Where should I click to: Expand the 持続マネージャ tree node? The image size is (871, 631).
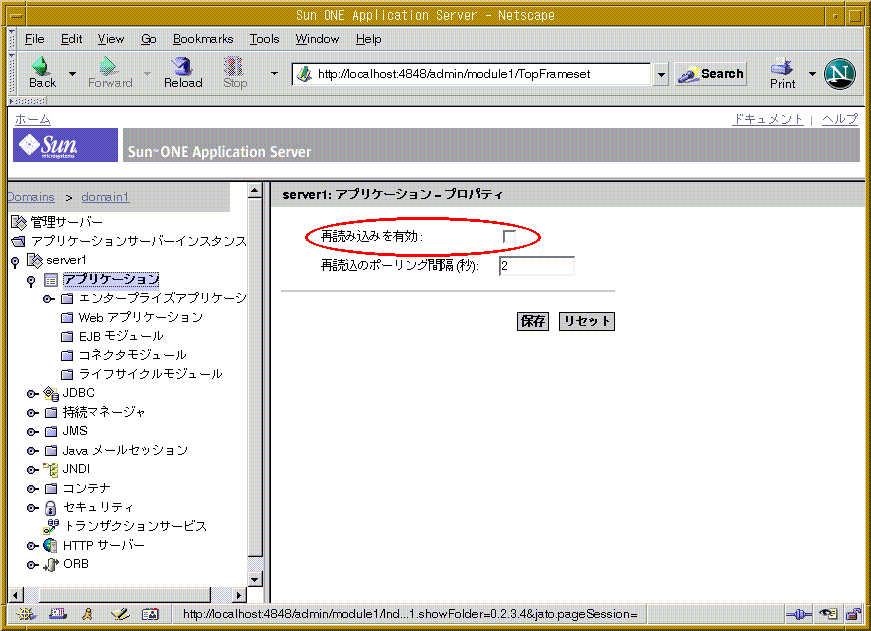click(x=33, y=413)
